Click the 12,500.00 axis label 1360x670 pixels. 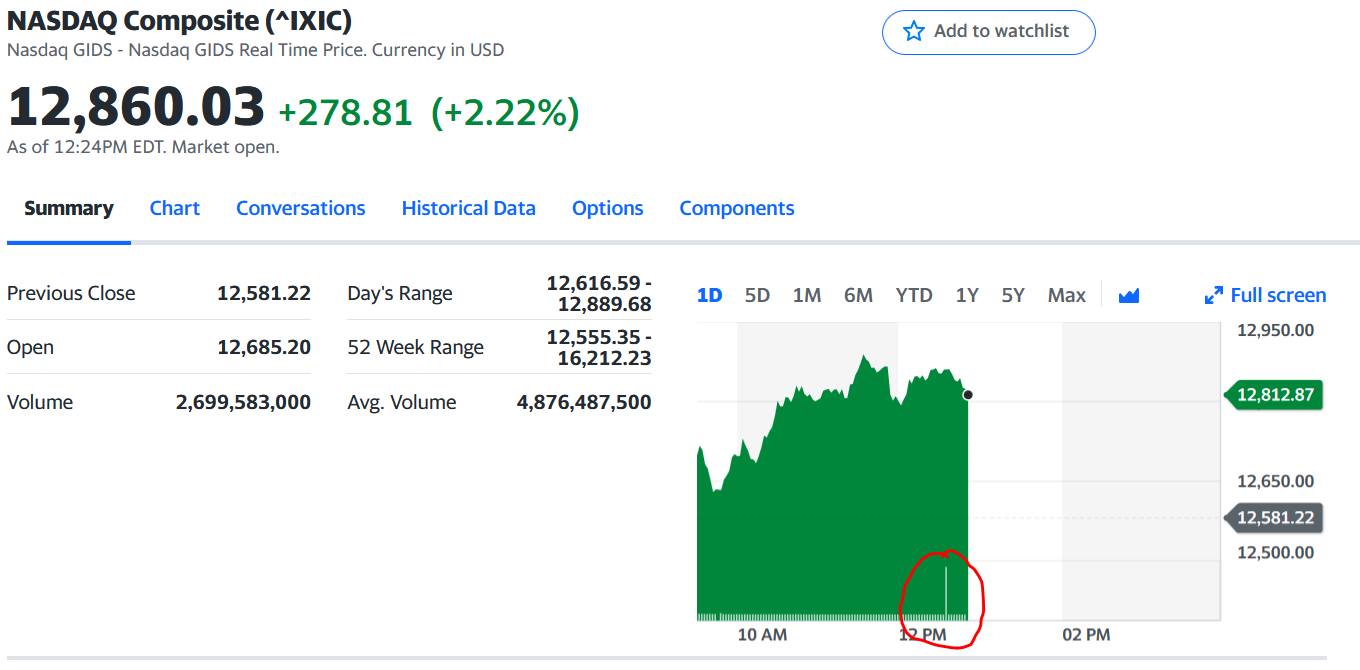1275,552
